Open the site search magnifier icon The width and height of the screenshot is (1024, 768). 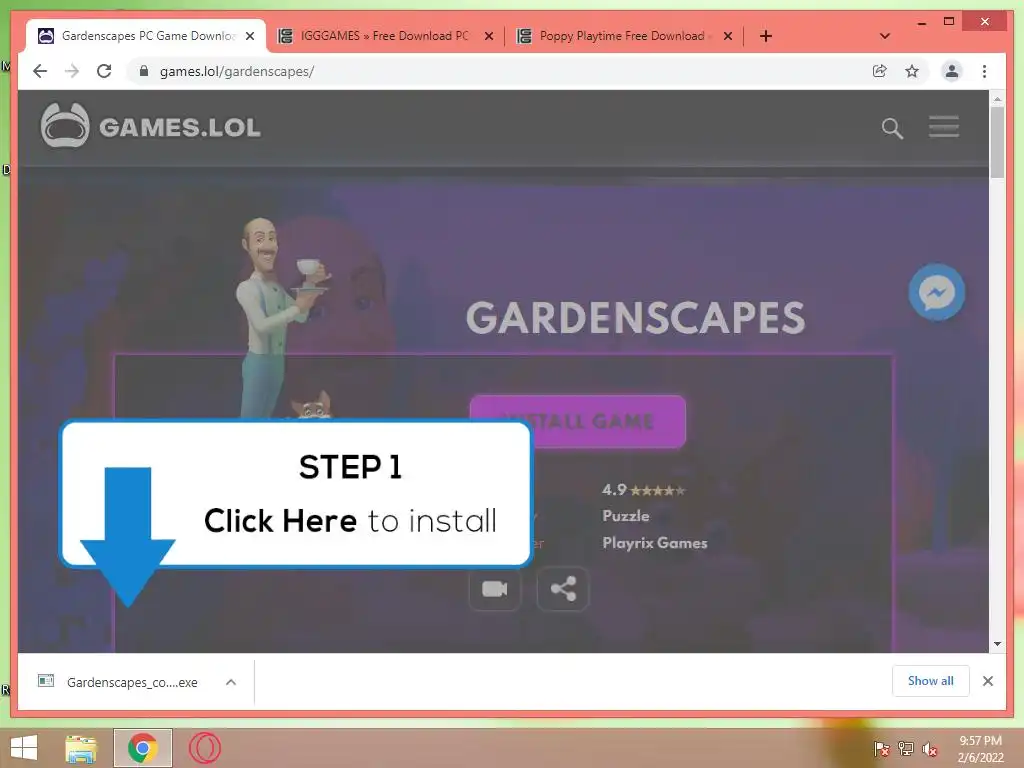coord(892,128)
